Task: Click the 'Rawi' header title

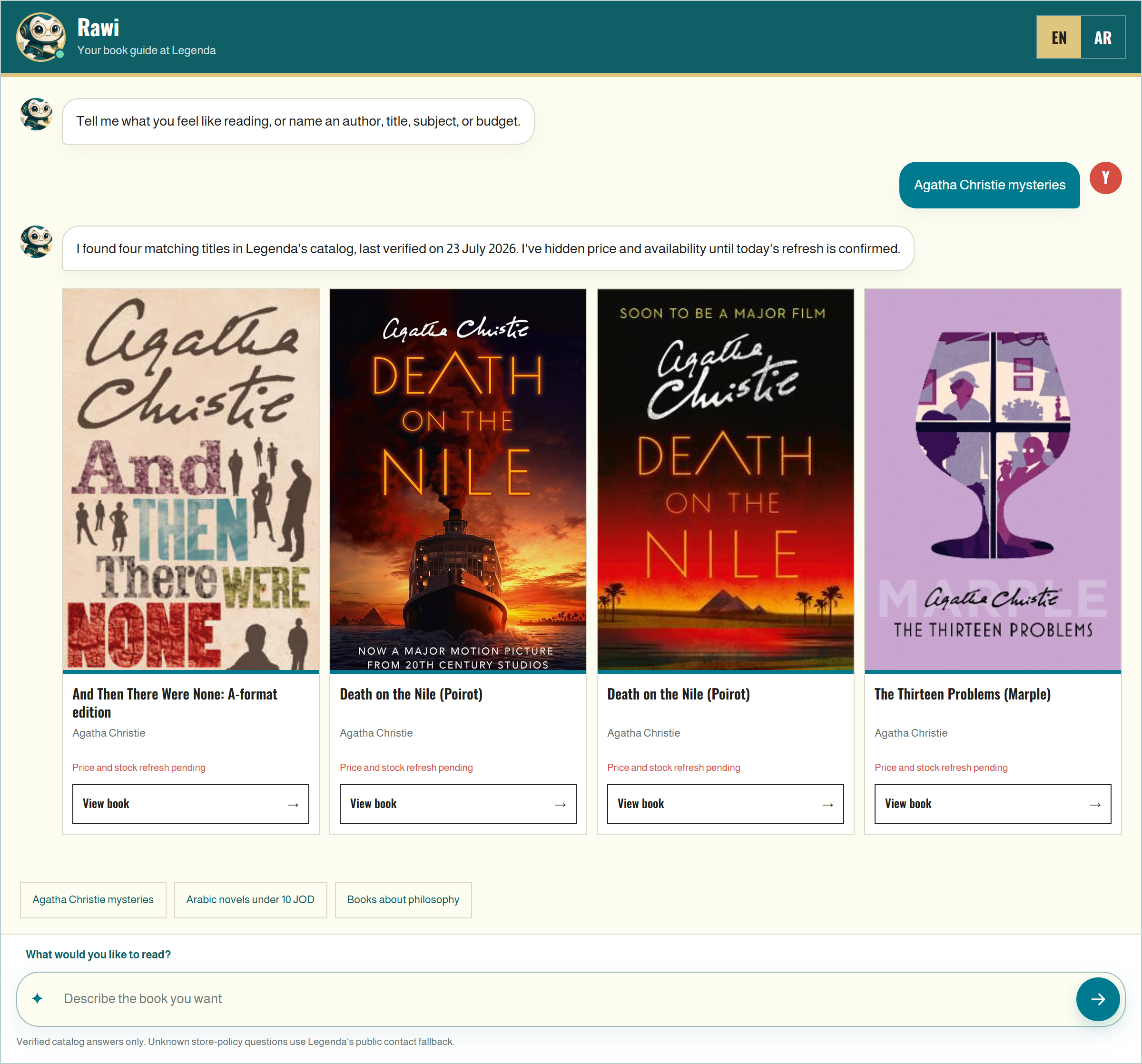Action: tap(98, 28)
